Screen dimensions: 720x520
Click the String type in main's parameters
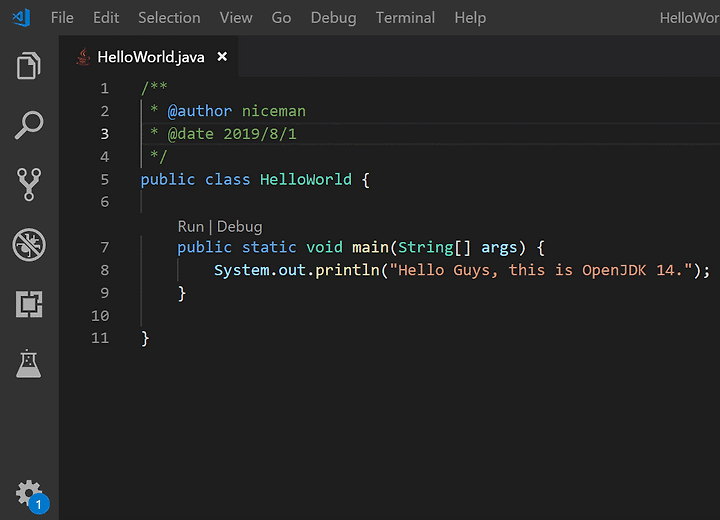click(426, 248)
